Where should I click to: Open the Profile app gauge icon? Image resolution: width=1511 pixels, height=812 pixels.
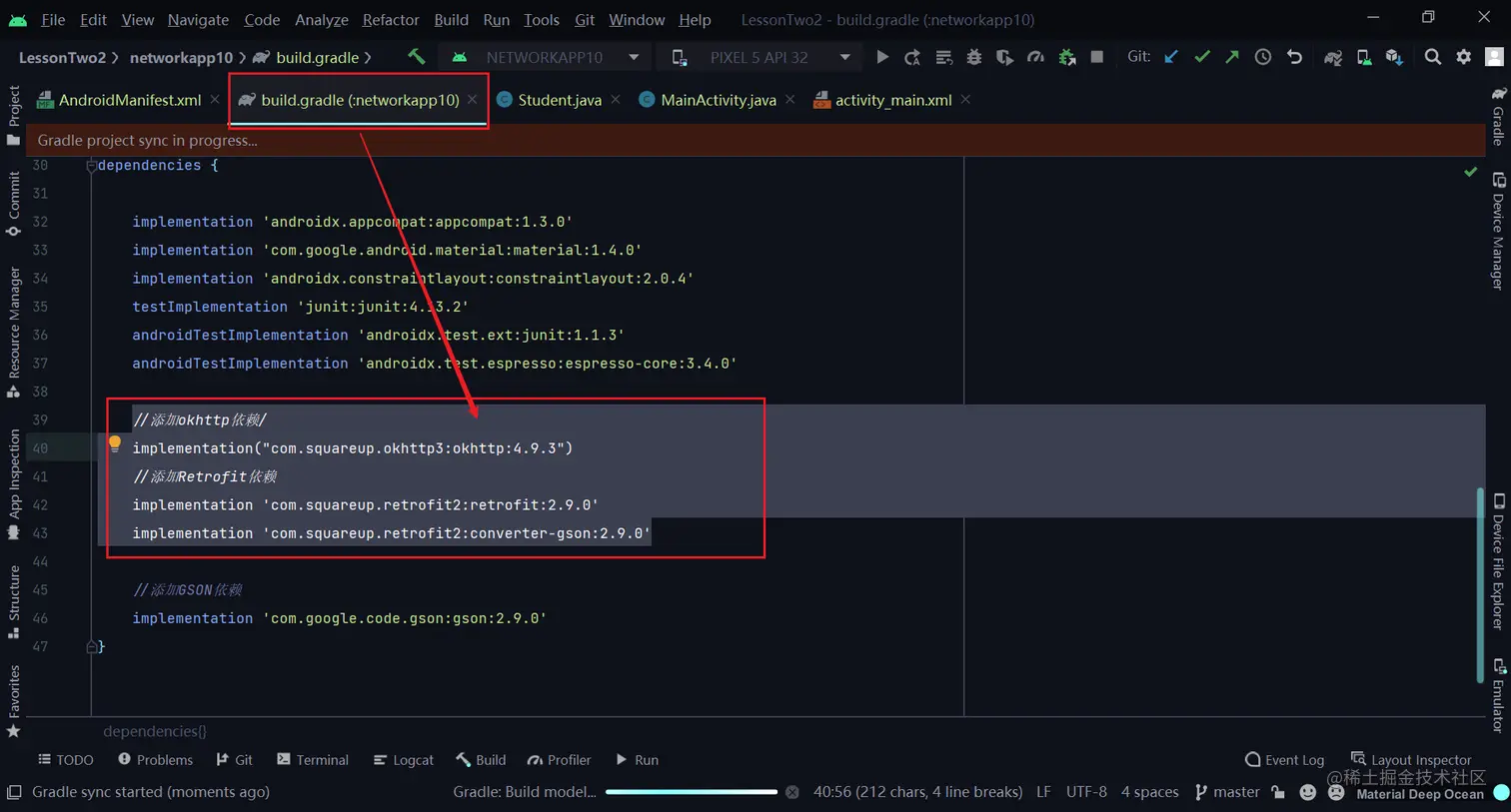pyautogui.click(x=1036, y=58)
